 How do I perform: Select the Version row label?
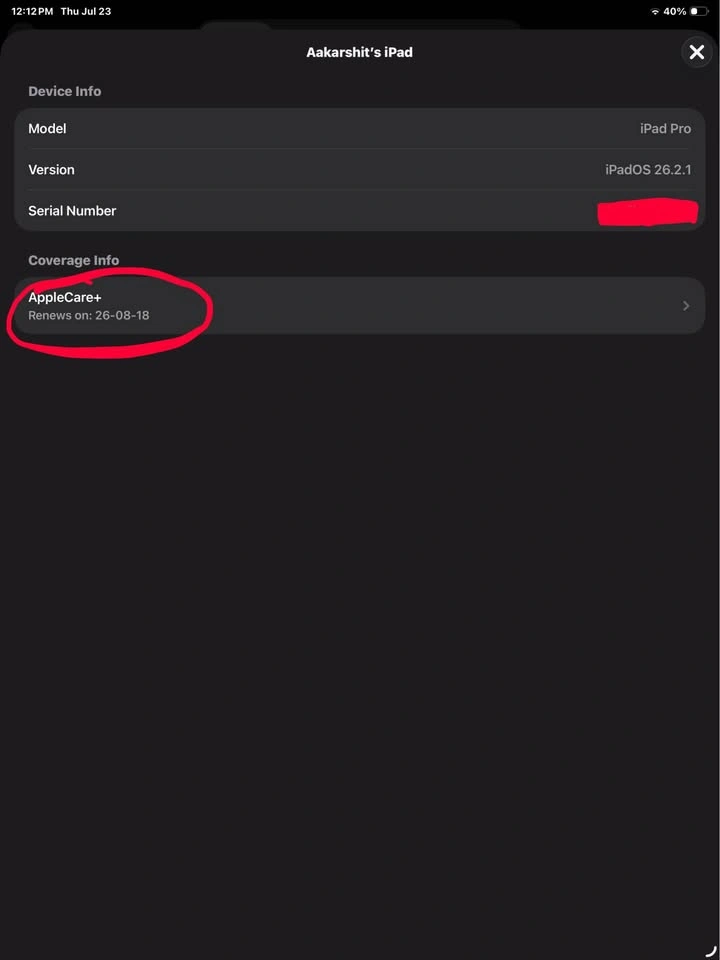point(51,170)
